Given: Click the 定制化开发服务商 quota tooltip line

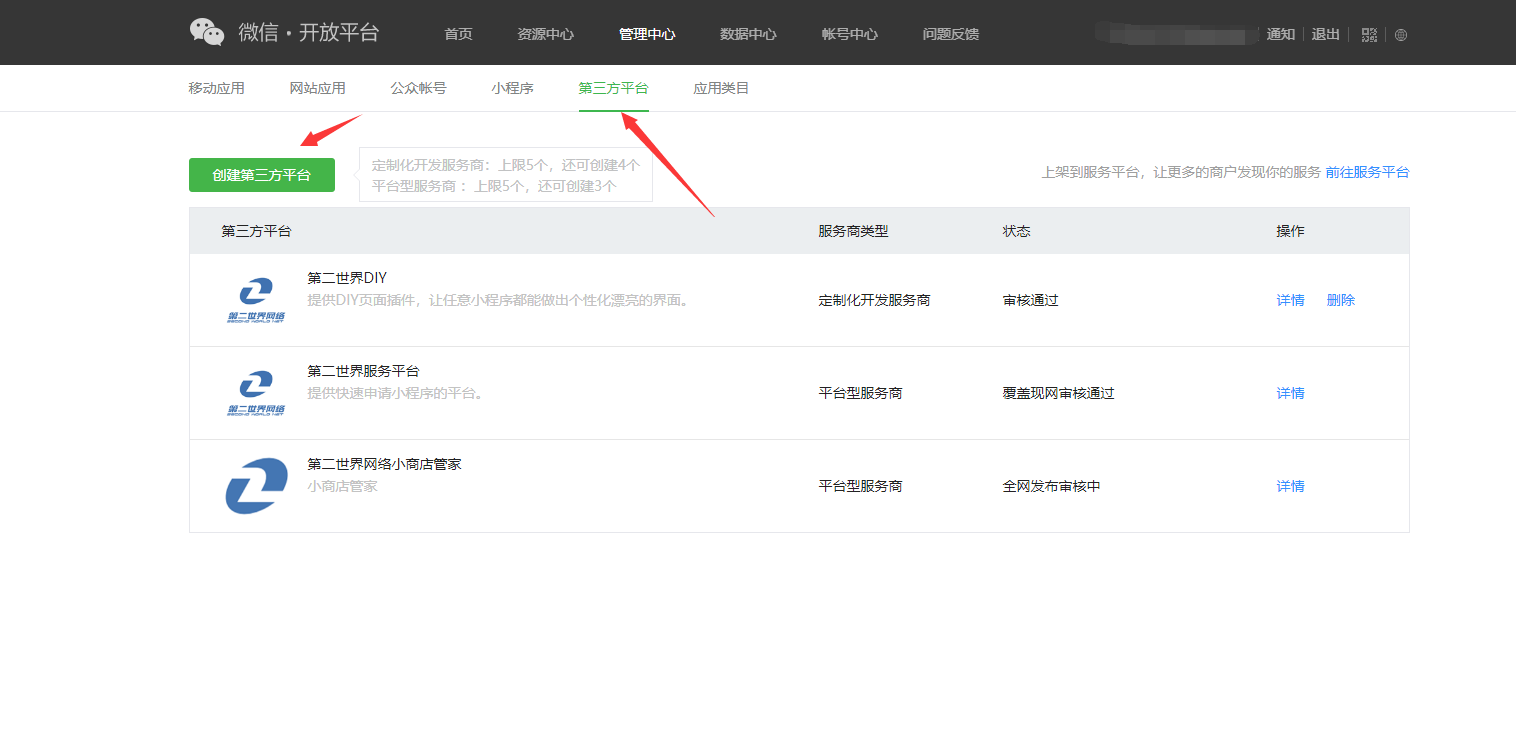Looking at the screenshot, I should [x=506, y=165].
